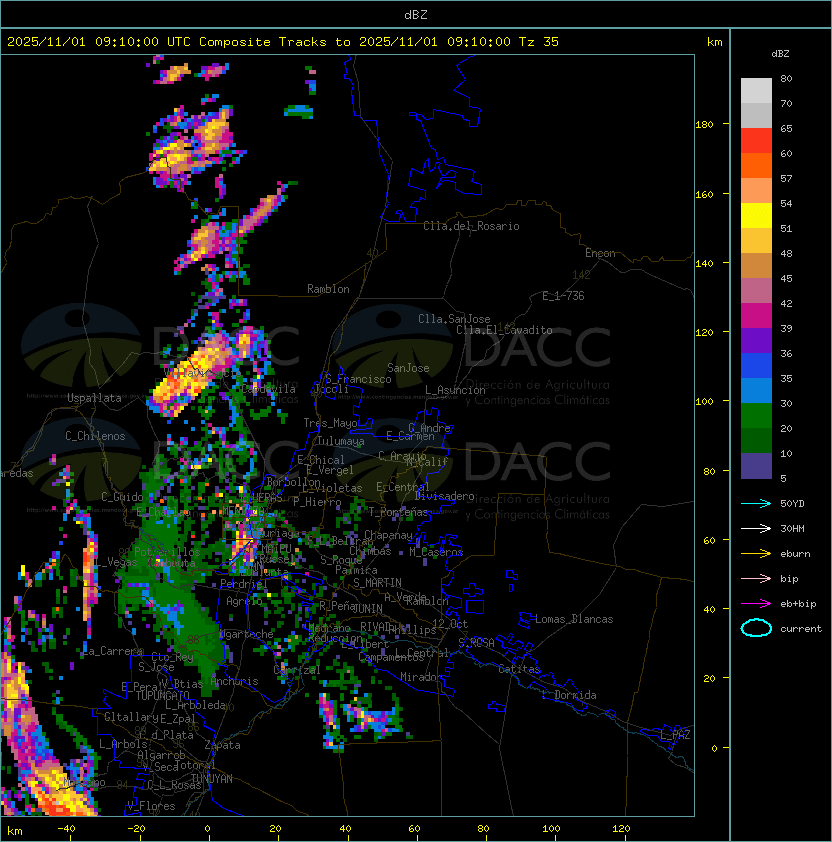The image size is (832, 842).
Task: Pick the red swatch below 65 dBZ
Action: 756,141
